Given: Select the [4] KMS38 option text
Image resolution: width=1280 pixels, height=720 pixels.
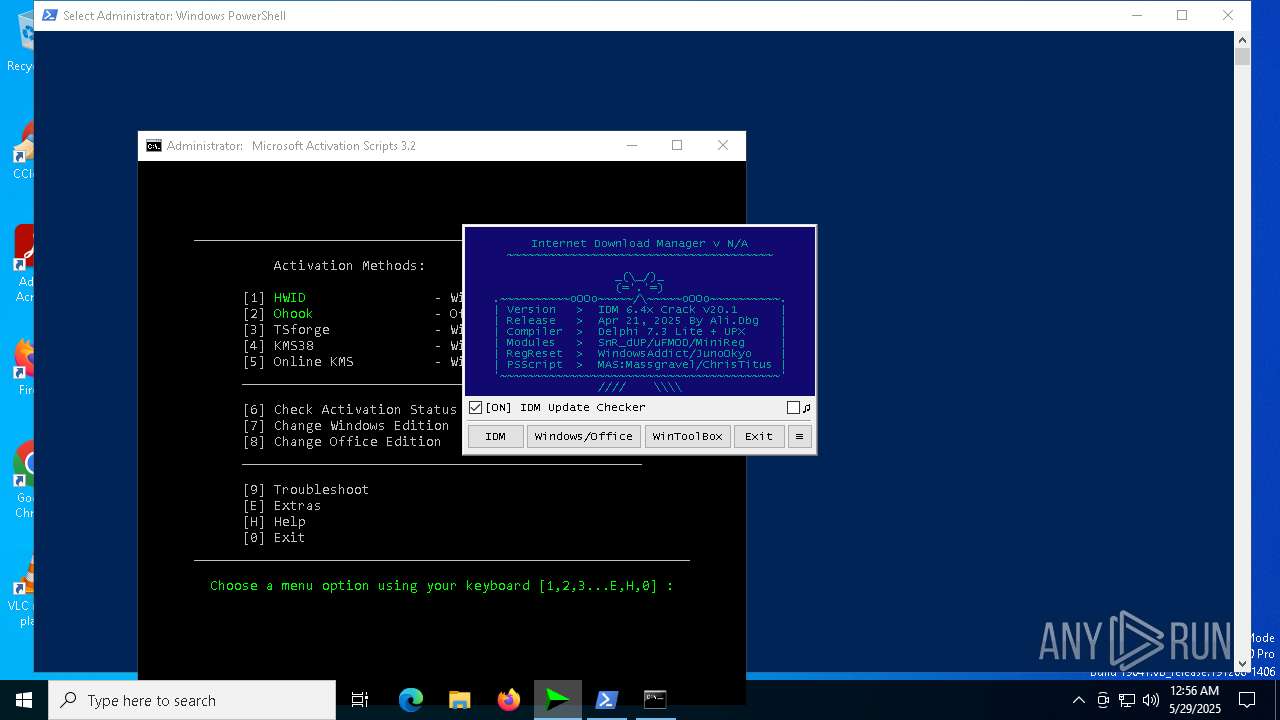Looking at the screenshot, I should (x=278, y=346).
